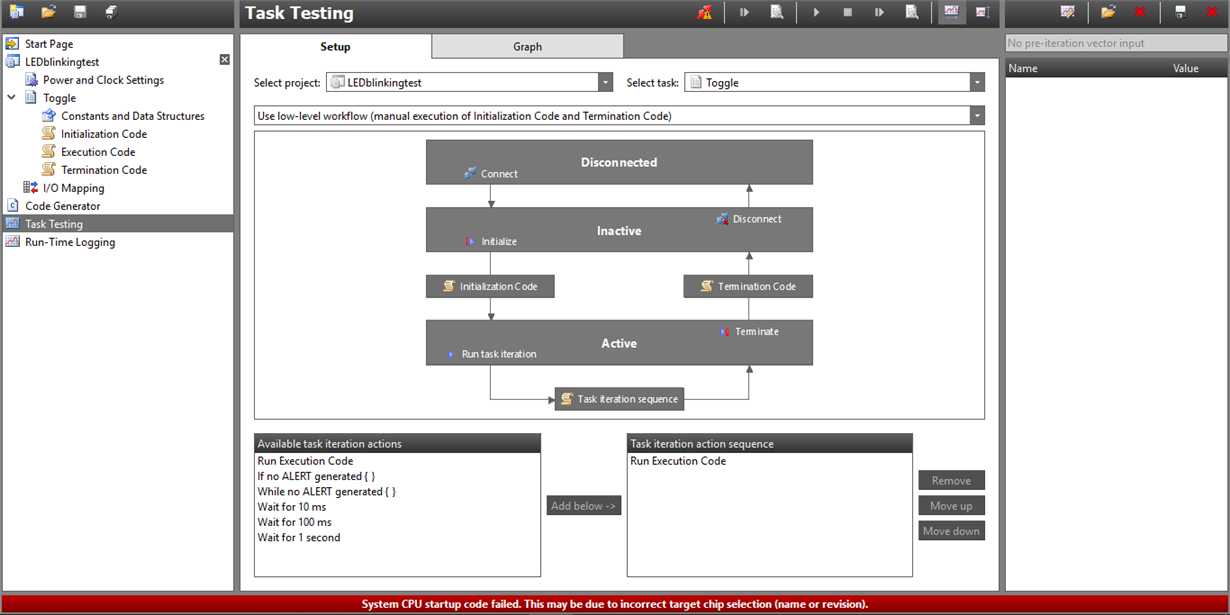Click the graph icon with vertical scale arrows

click(x=982, y=12)
